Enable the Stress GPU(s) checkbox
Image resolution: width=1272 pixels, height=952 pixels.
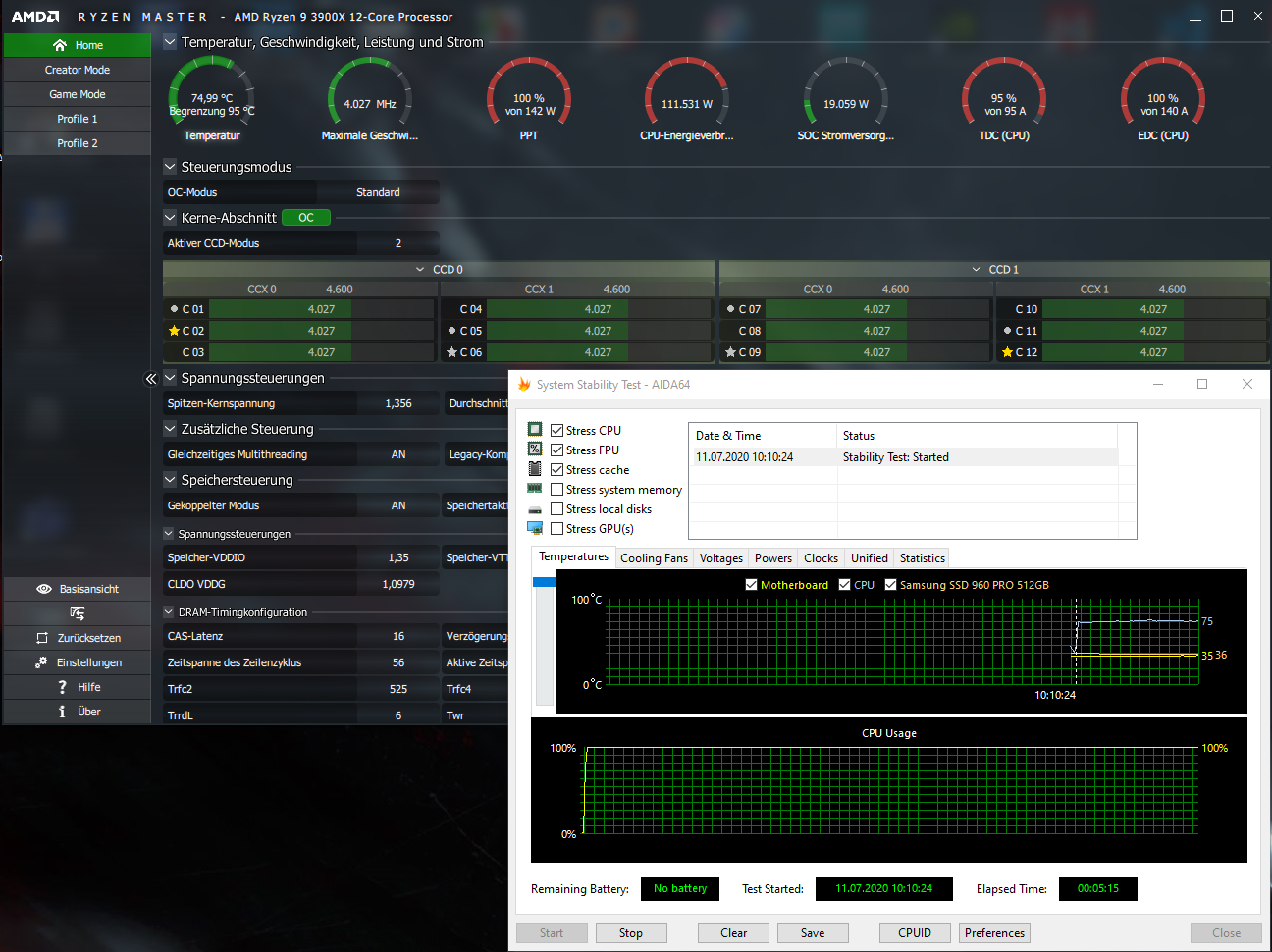coord(557,529)
